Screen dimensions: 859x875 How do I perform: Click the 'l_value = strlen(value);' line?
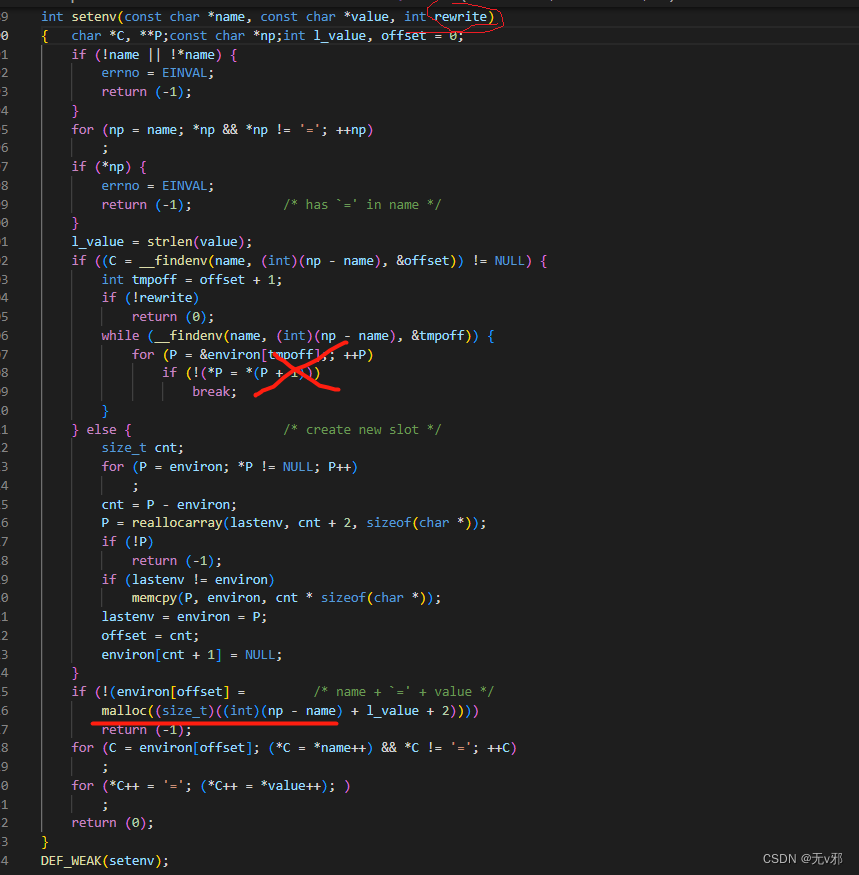click(162, 242)
